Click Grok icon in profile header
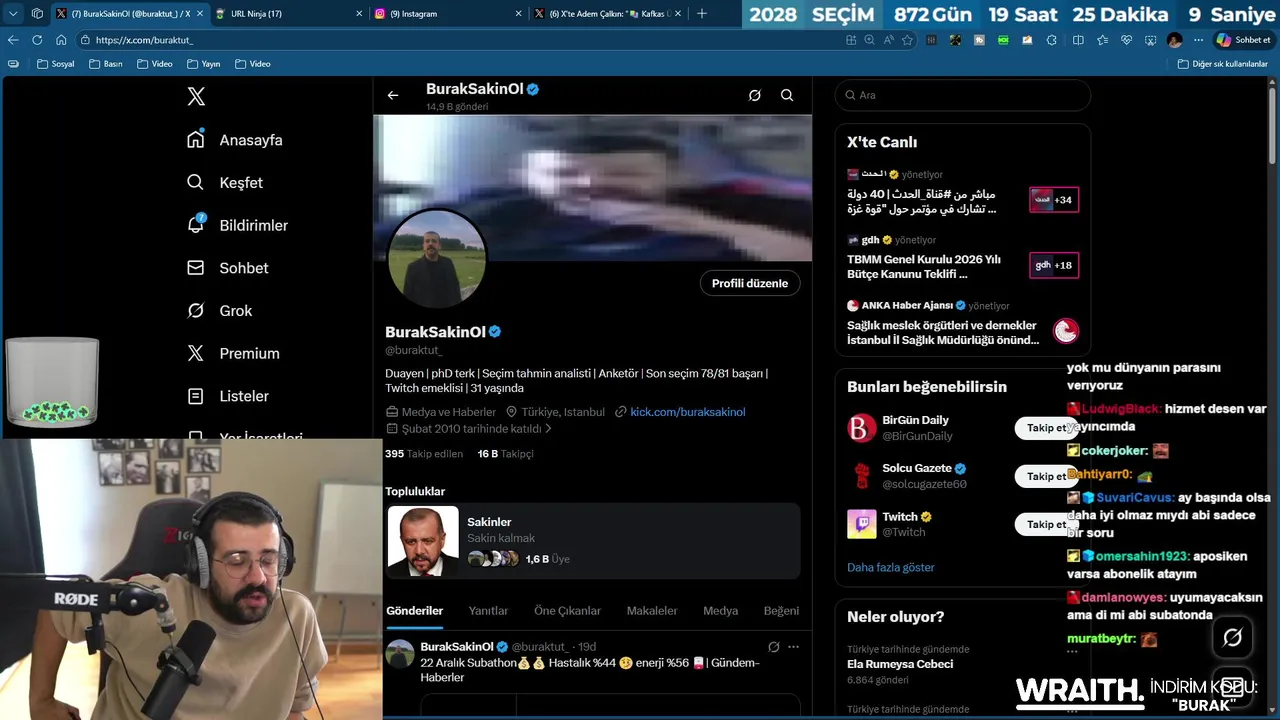This screenshot has height=720, width=1280. pos(755,95)
